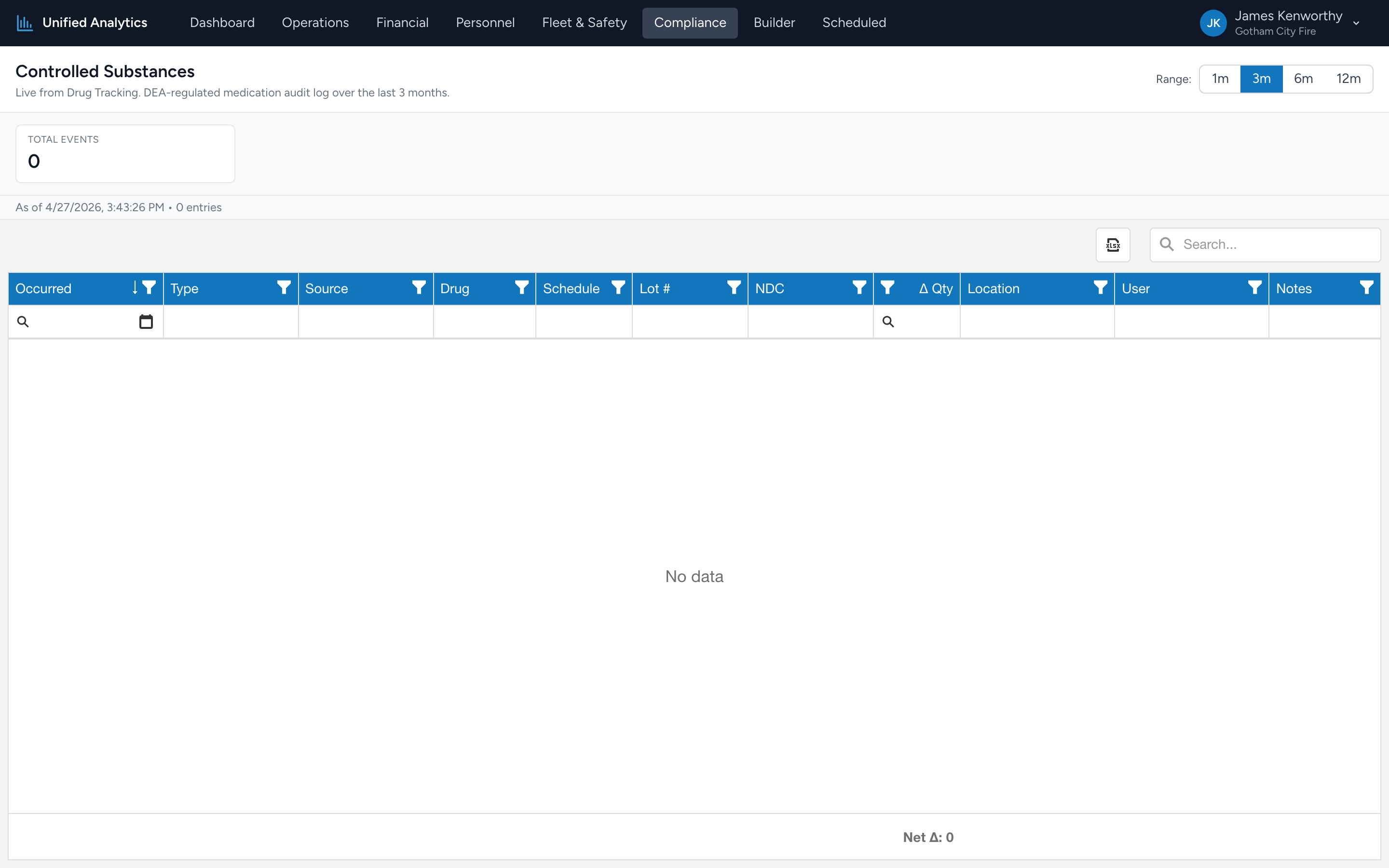Open filter for Drug column
This screenshot has height=868, width=1389.
(522, 287)
